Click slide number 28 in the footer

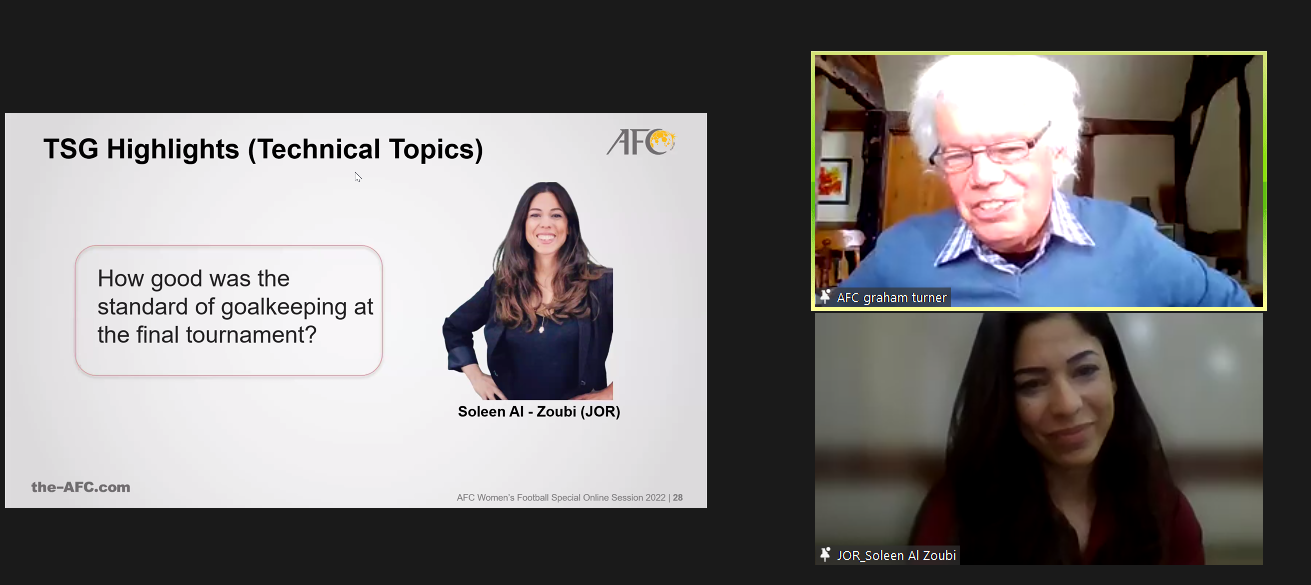pyautogui.click(x=678, y=497)
